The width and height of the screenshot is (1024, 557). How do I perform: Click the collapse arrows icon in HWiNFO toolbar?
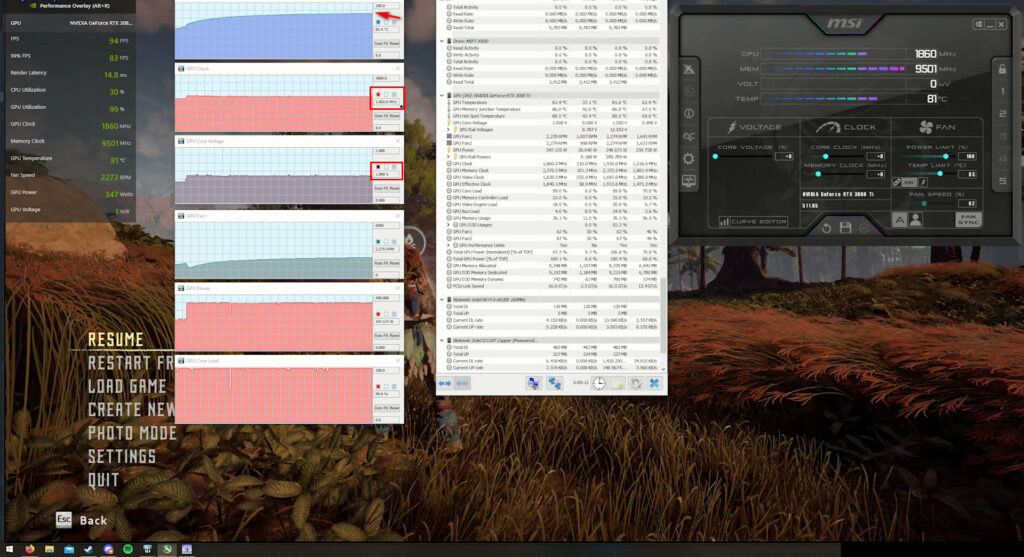pyautogui.click(x=462, y=383)
